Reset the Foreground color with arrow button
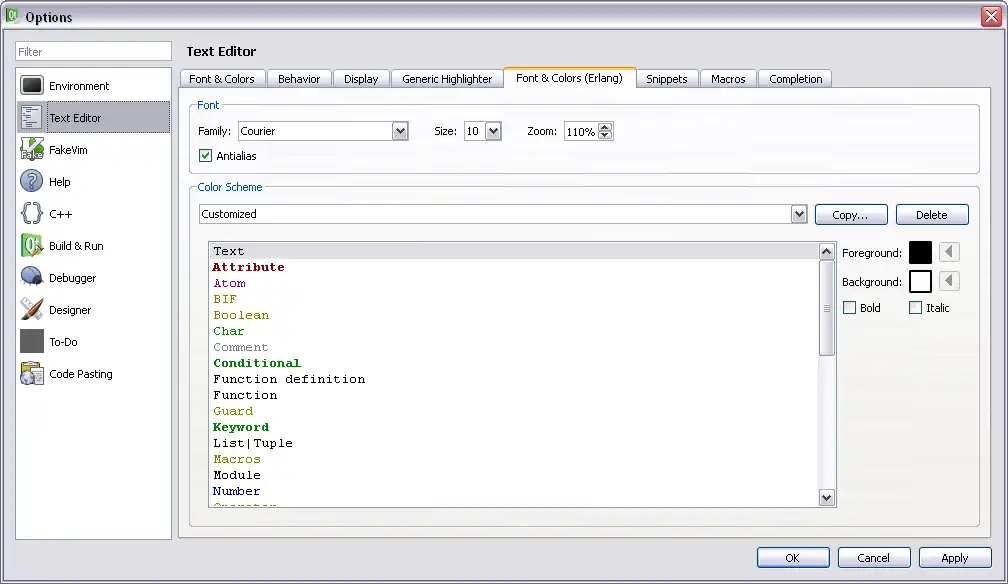Viewport: 1008px width, 584px height. coord(949,252)
